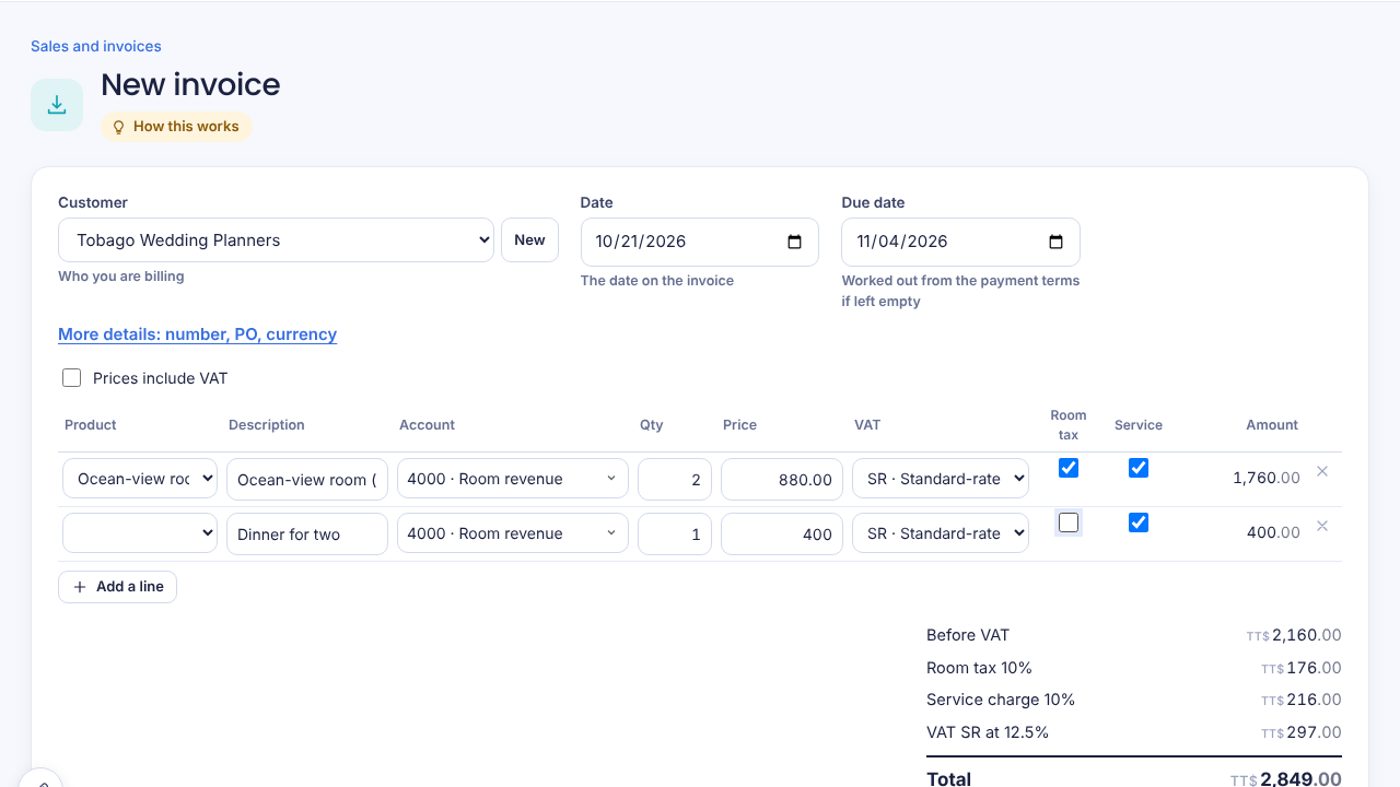Open the Account dropdown on the Ocean-view room line
1400x787 pixels.
point(513,479)
